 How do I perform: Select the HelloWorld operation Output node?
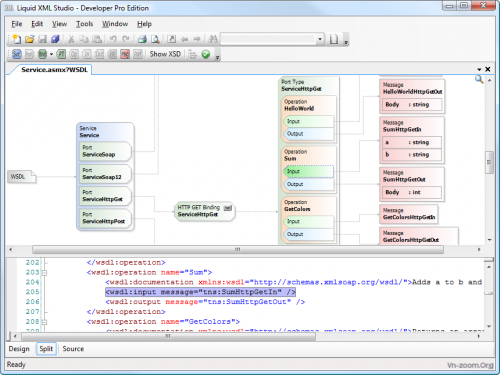click(308, 134)
